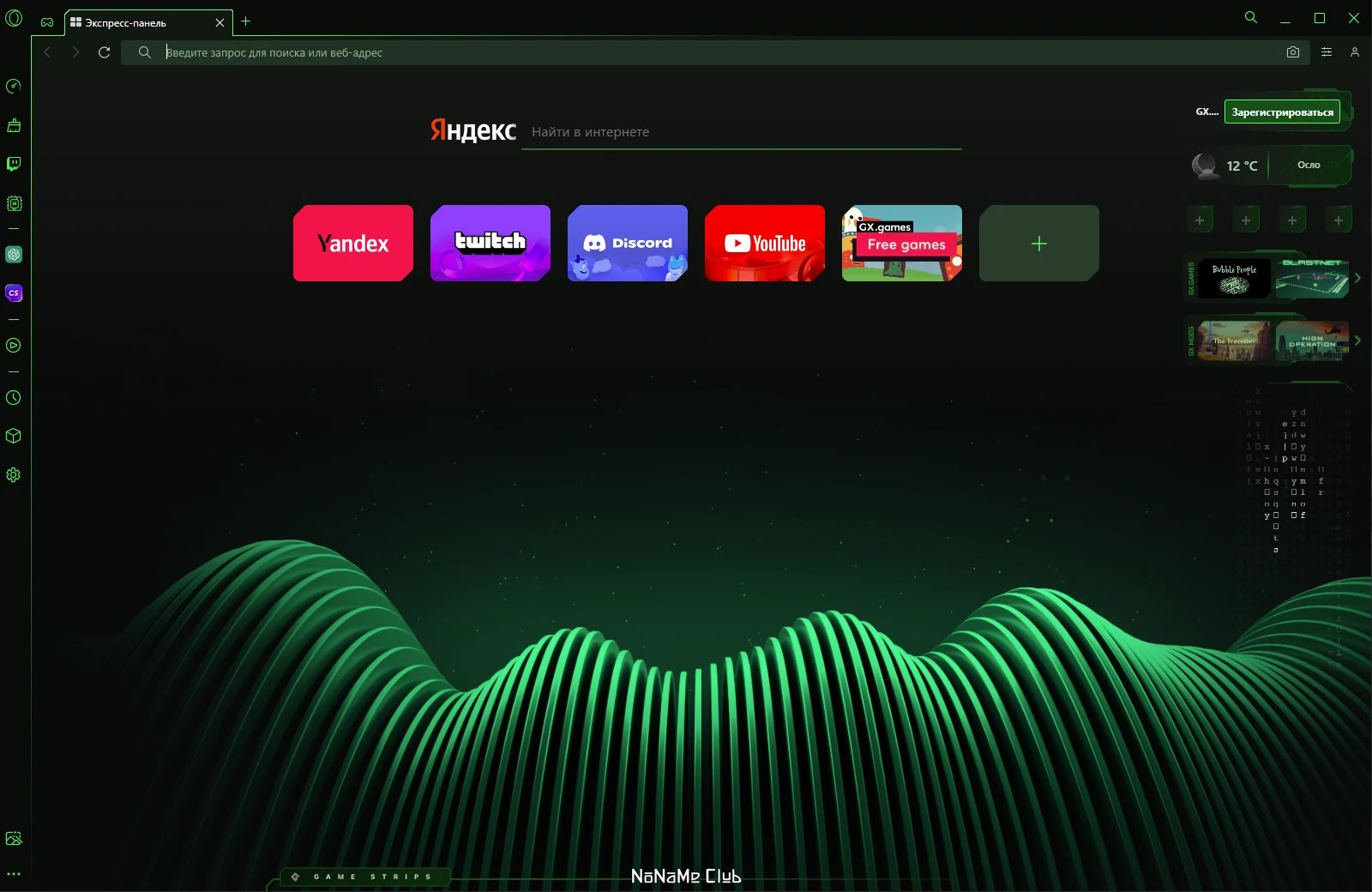
Task: Open the Twitch speed dial tile
Action: [490, 243]
